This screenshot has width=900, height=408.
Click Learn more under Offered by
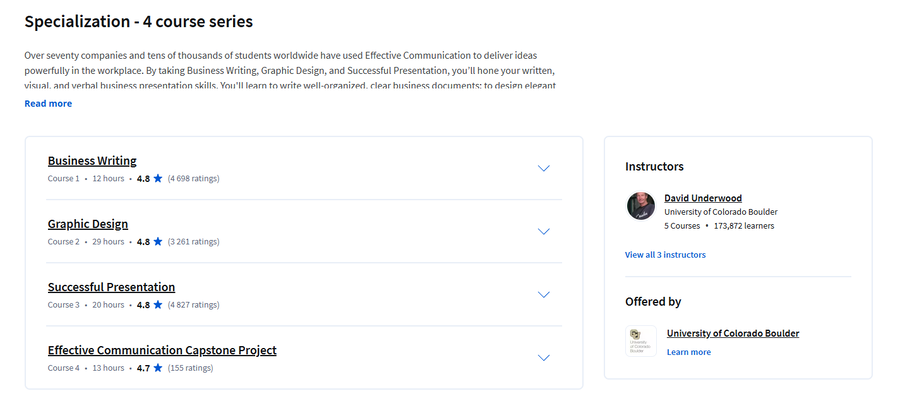point(689,352)
